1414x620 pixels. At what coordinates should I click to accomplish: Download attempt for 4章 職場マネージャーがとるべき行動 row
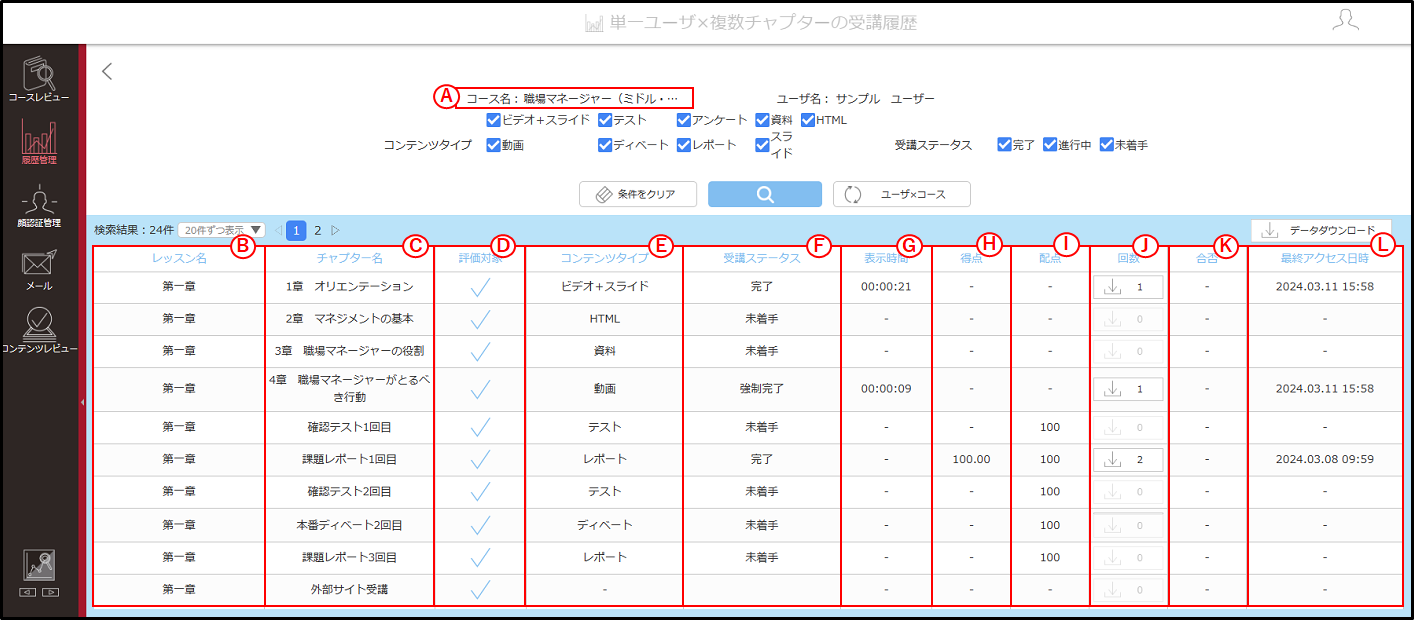1127,388
